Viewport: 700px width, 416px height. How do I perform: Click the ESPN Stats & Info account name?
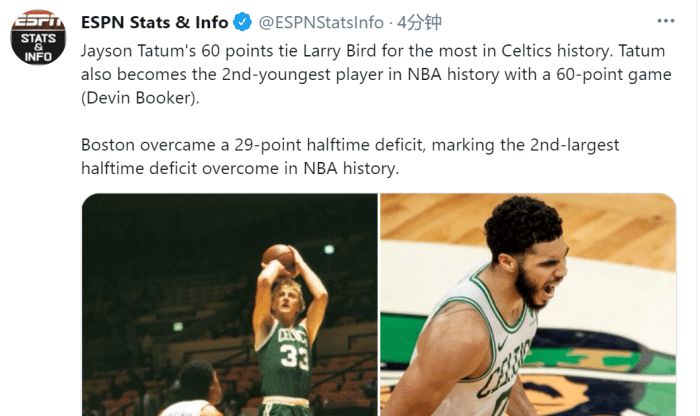pyautogui.click(x=154, y=22)
